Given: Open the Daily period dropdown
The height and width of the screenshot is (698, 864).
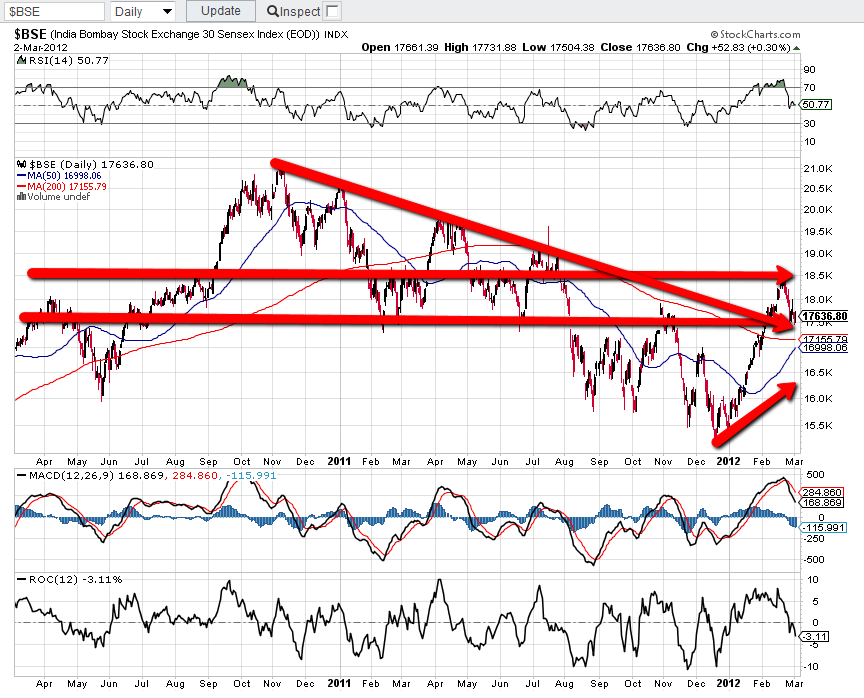Looking at the screenshot, I should click(143, 11).
